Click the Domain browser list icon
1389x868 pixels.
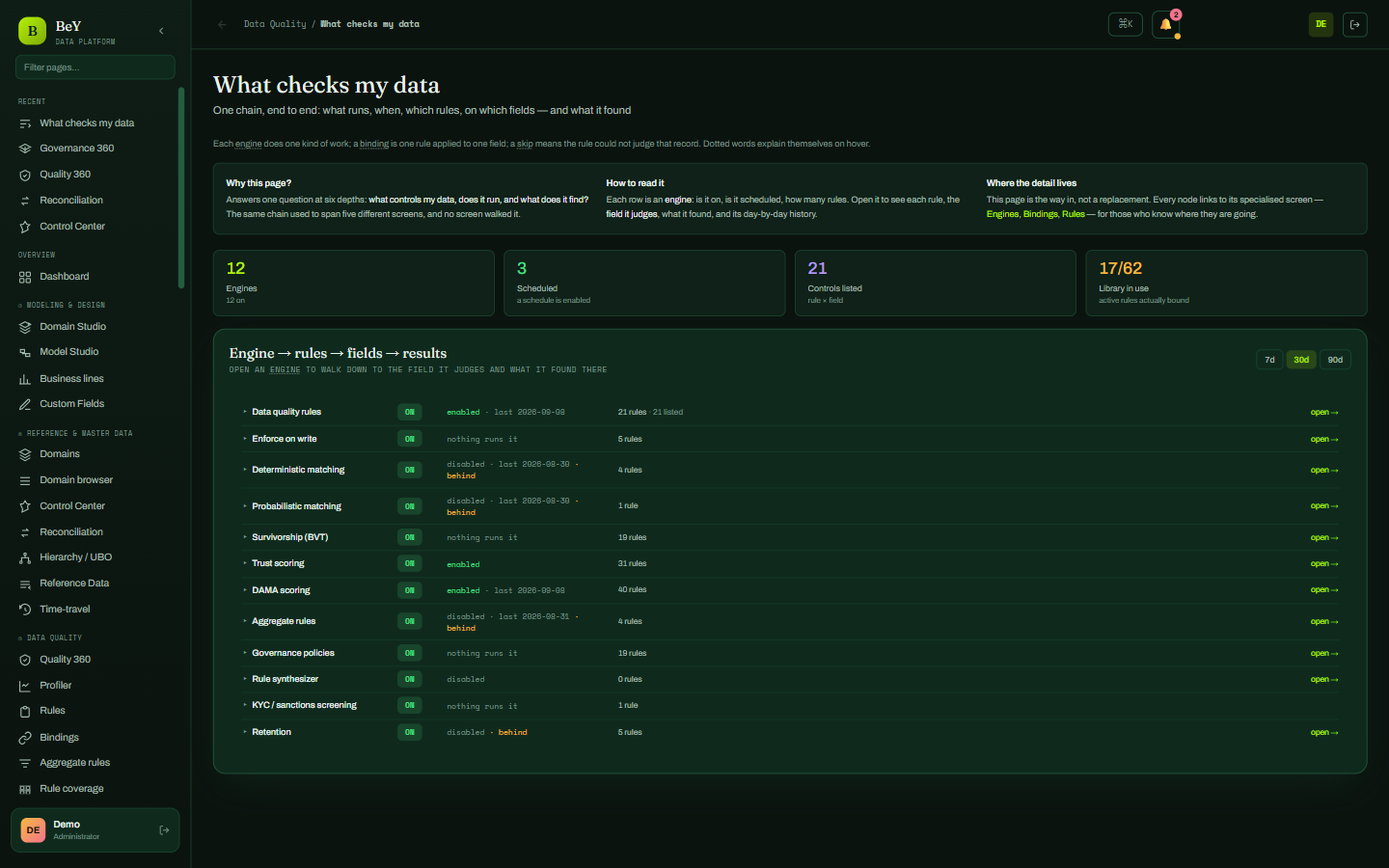25,480
